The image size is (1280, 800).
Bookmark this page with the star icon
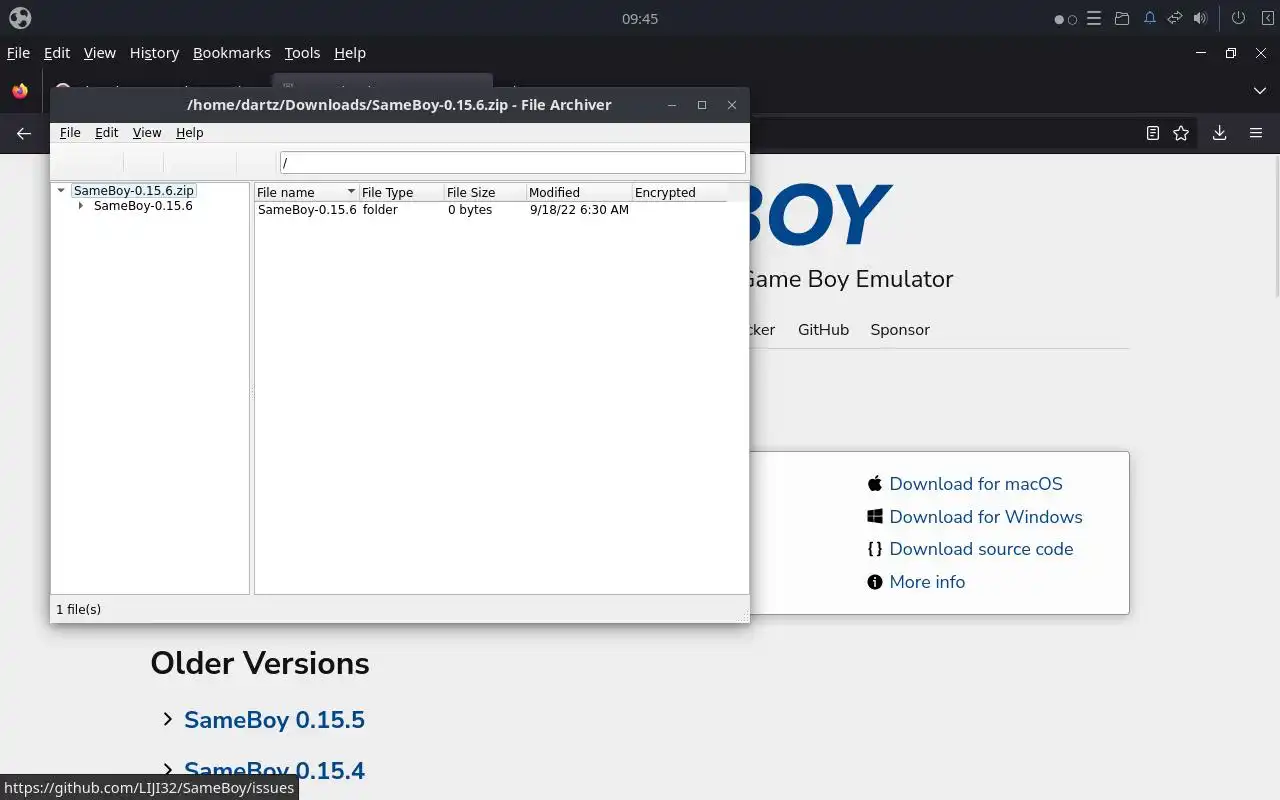(1181, 133)
